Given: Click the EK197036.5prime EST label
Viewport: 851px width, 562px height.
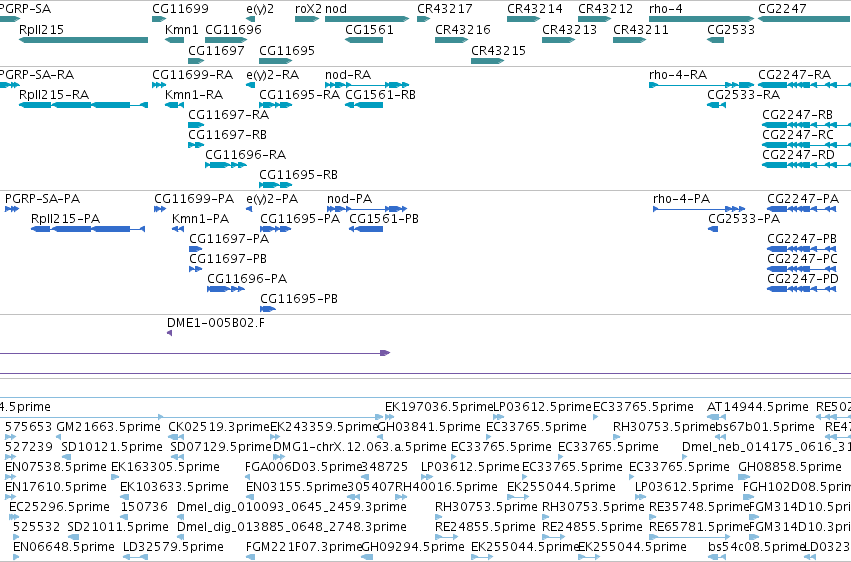Looking at the screenshot, I should (439, 407).
